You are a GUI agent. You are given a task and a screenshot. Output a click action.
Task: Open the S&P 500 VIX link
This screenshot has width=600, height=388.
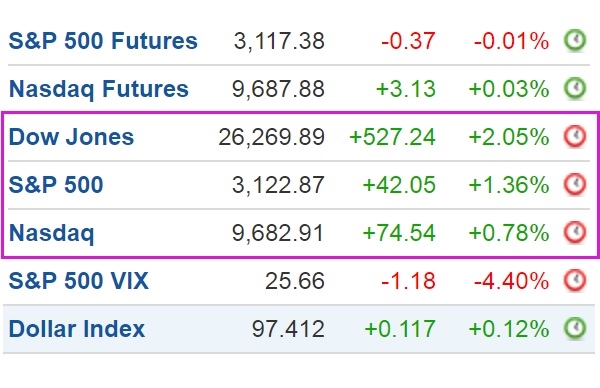78,280
